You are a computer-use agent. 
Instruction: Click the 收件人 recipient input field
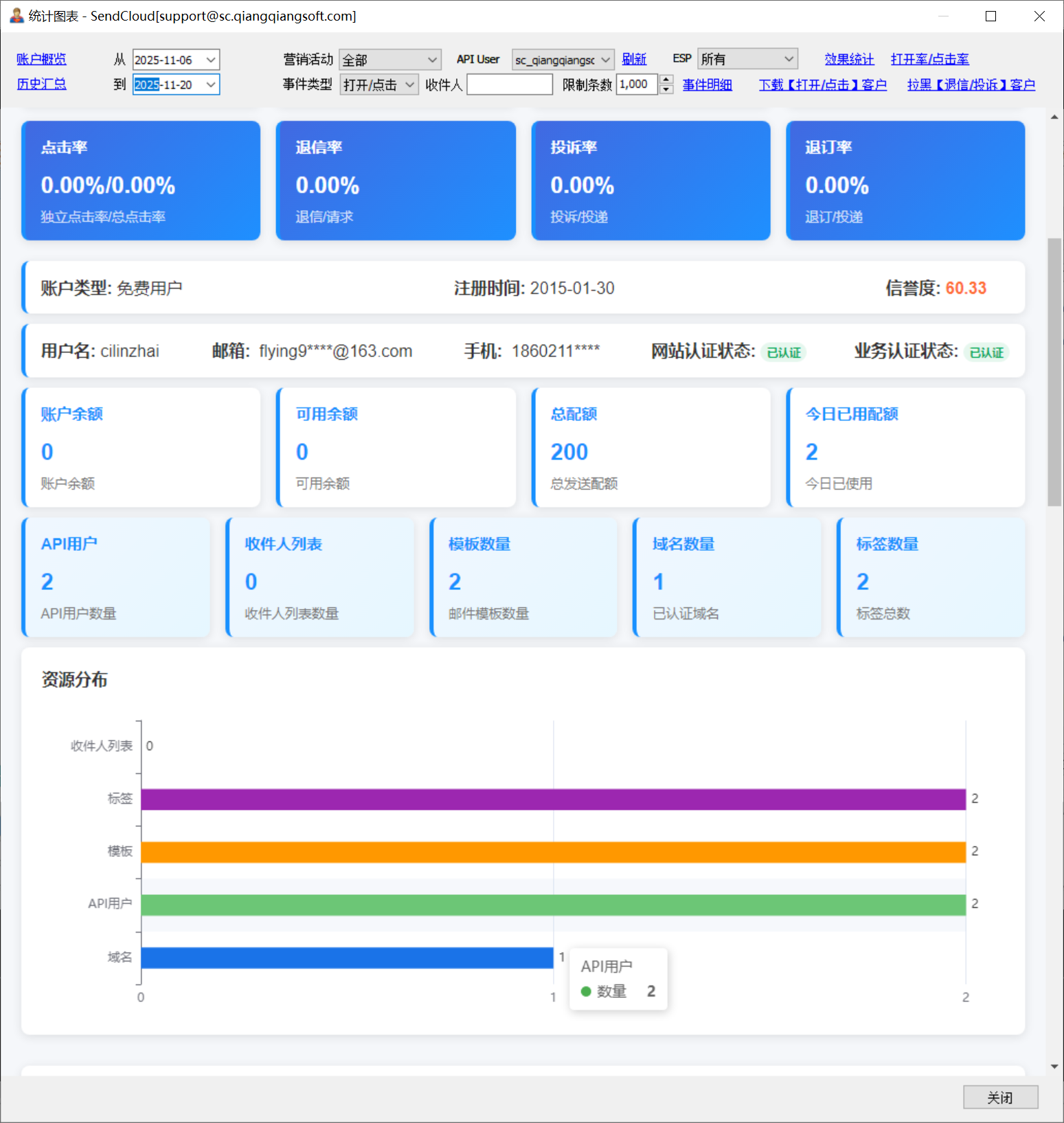click(x=509, y=85)
